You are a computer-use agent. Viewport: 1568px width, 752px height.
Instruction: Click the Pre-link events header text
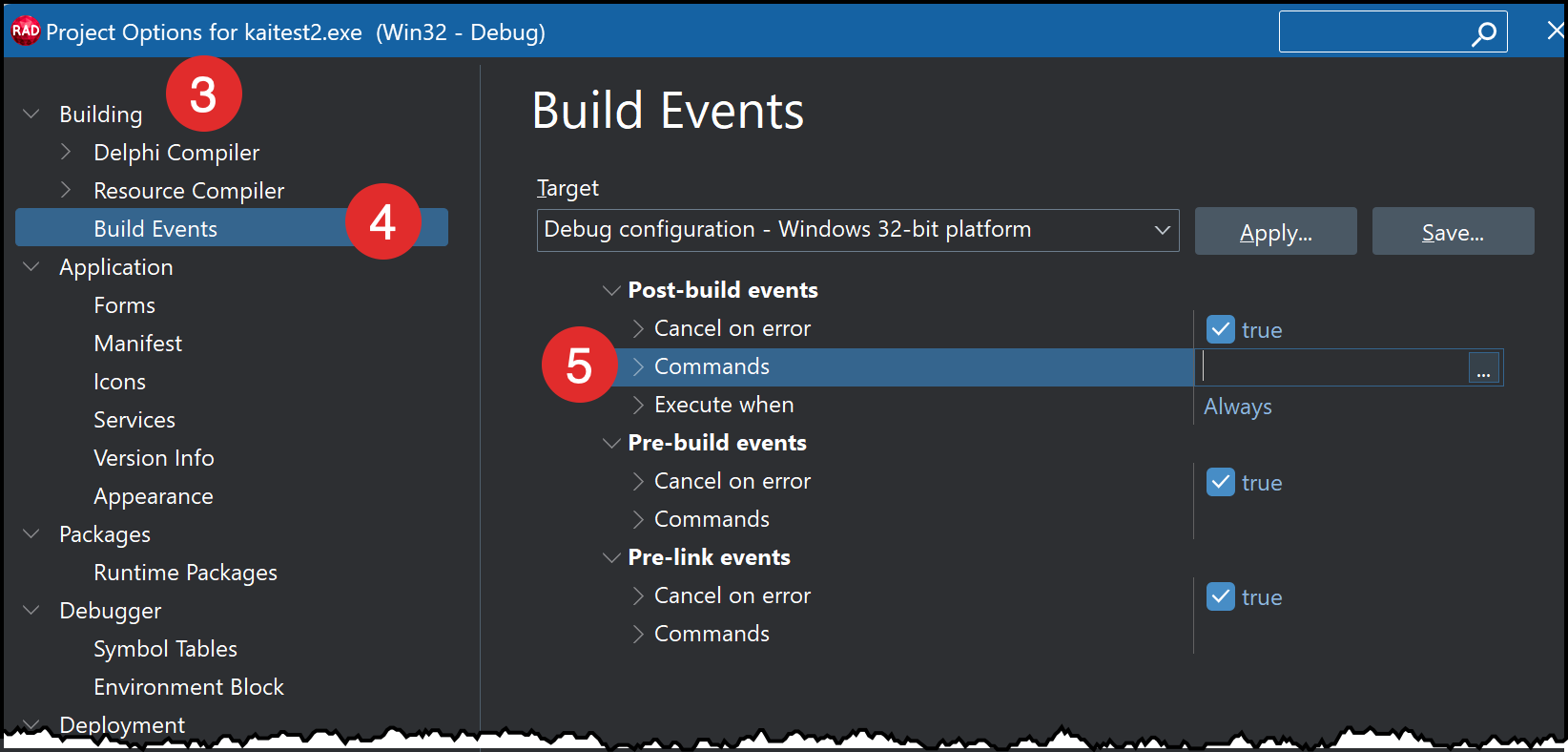[x=710, y=557]
